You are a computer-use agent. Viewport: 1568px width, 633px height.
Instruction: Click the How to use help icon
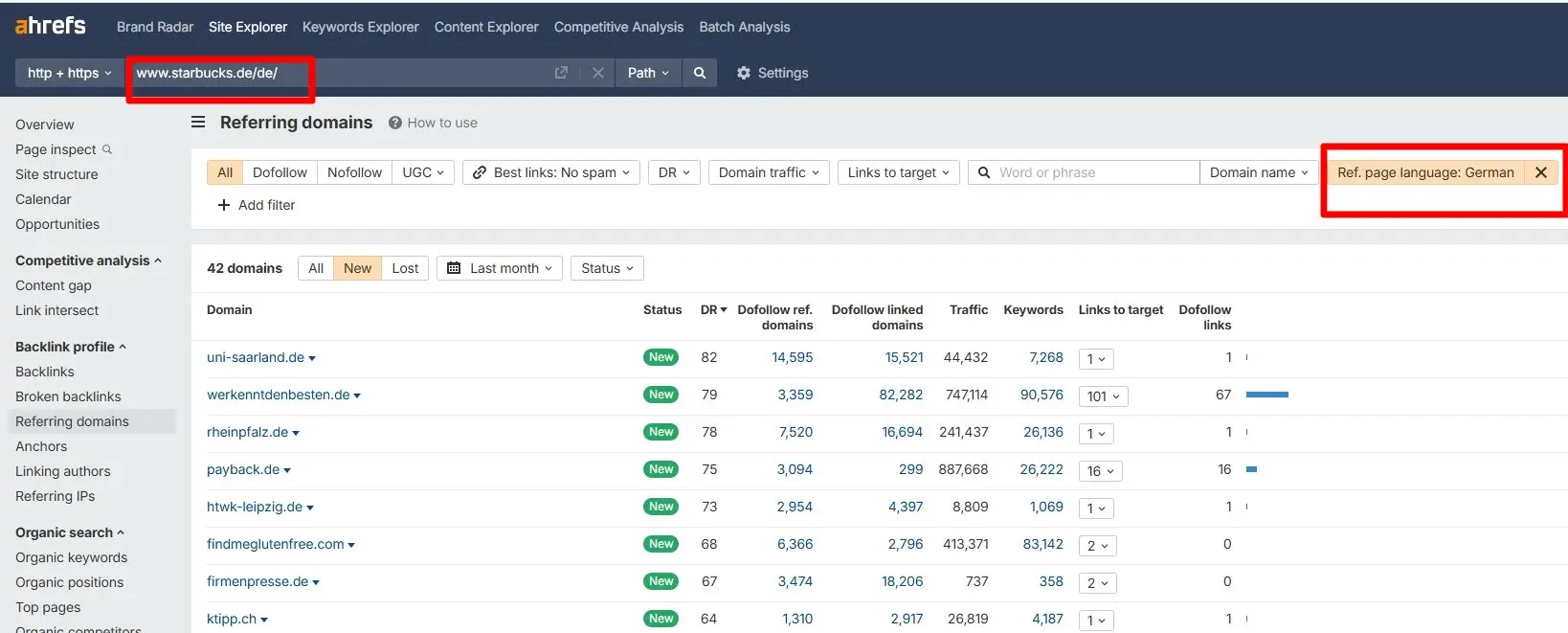394,123
